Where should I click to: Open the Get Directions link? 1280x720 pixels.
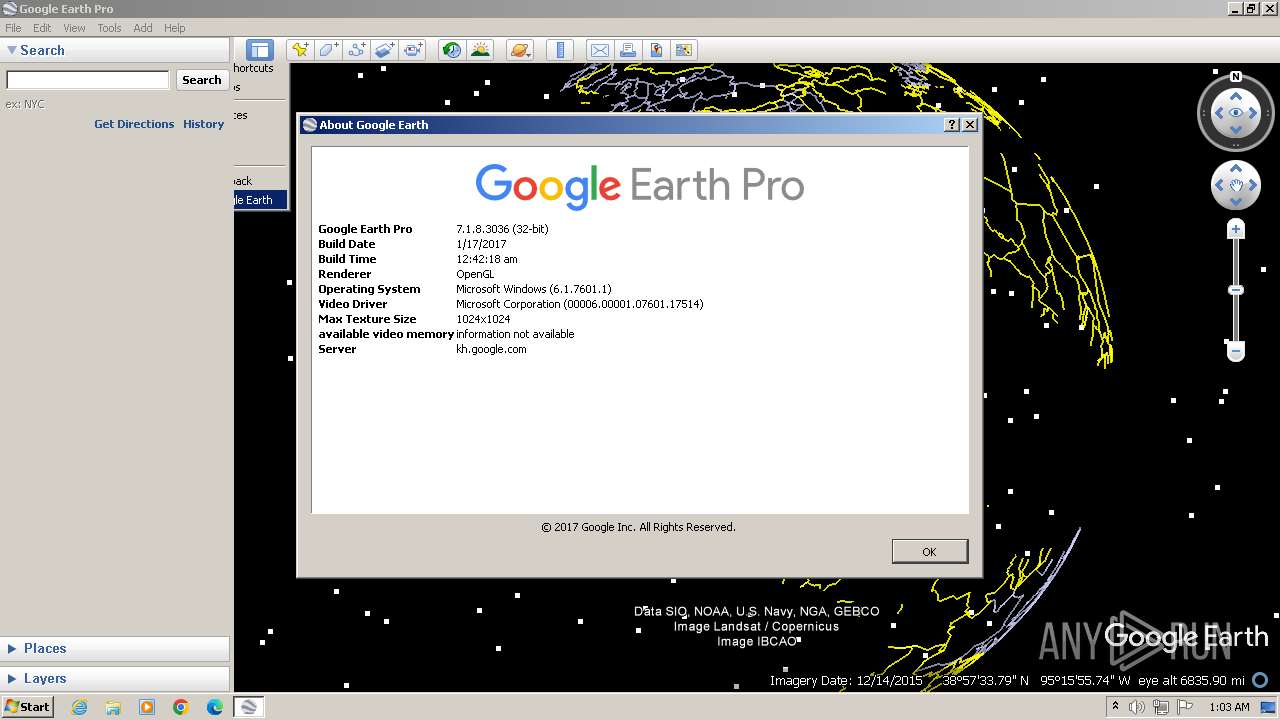tap(134, 124)
